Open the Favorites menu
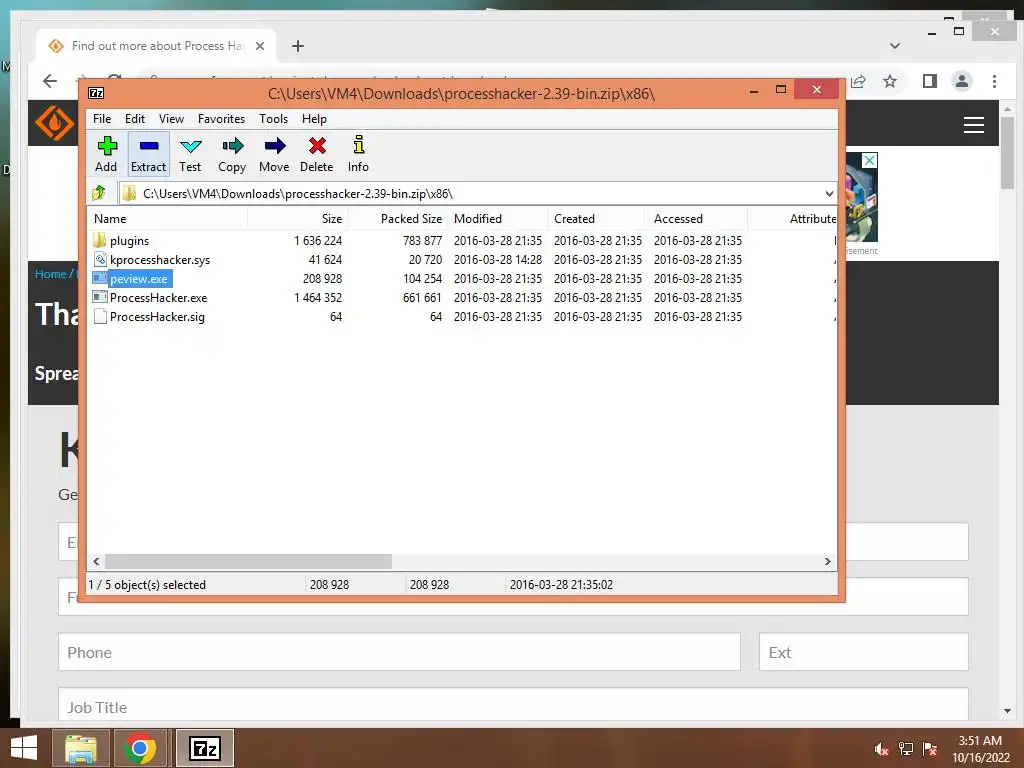Viewport: 1024px width, 768px height. 221,119
